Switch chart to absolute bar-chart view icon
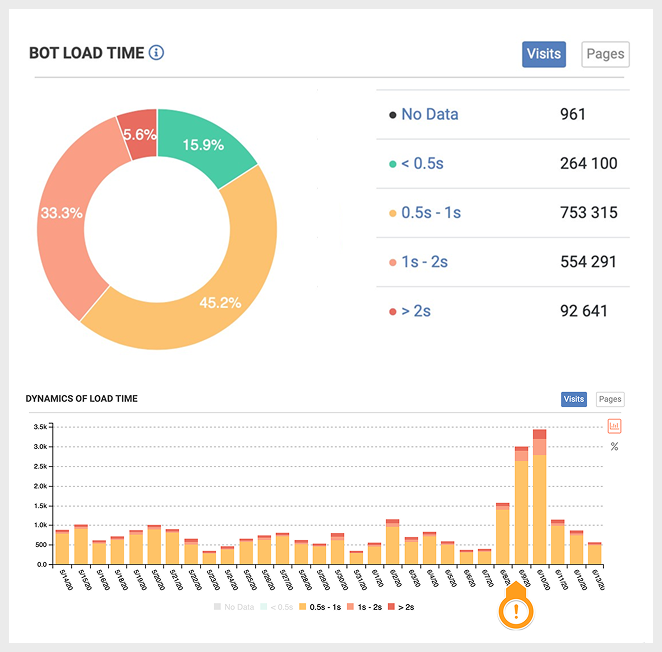The height and width of the screenshot is (652, 662). [614, 426]
